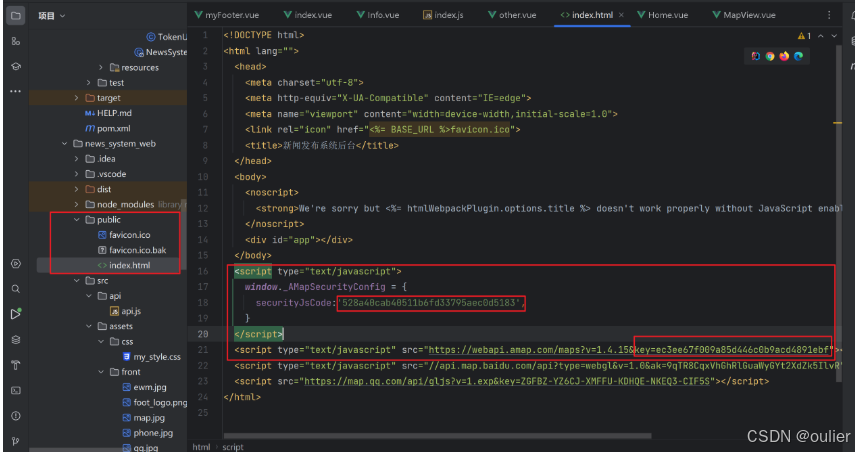Select phone.jpg in project tree

pos(147,433)
